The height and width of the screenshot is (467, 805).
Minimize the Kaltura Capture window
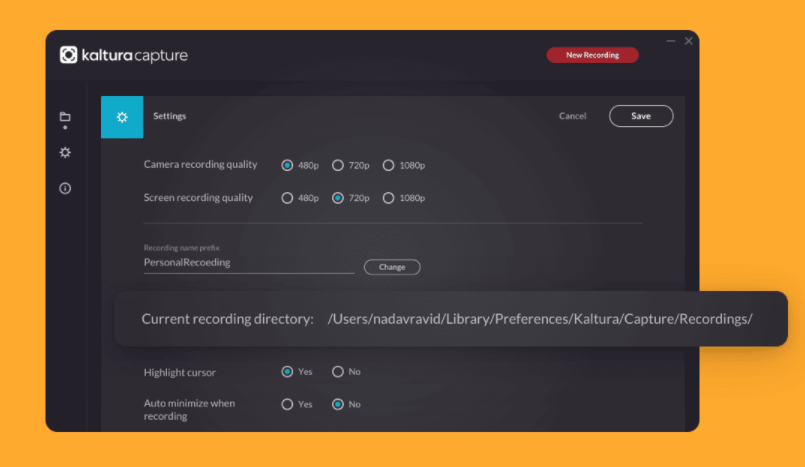pyautogui.click(x=670, y=41)
